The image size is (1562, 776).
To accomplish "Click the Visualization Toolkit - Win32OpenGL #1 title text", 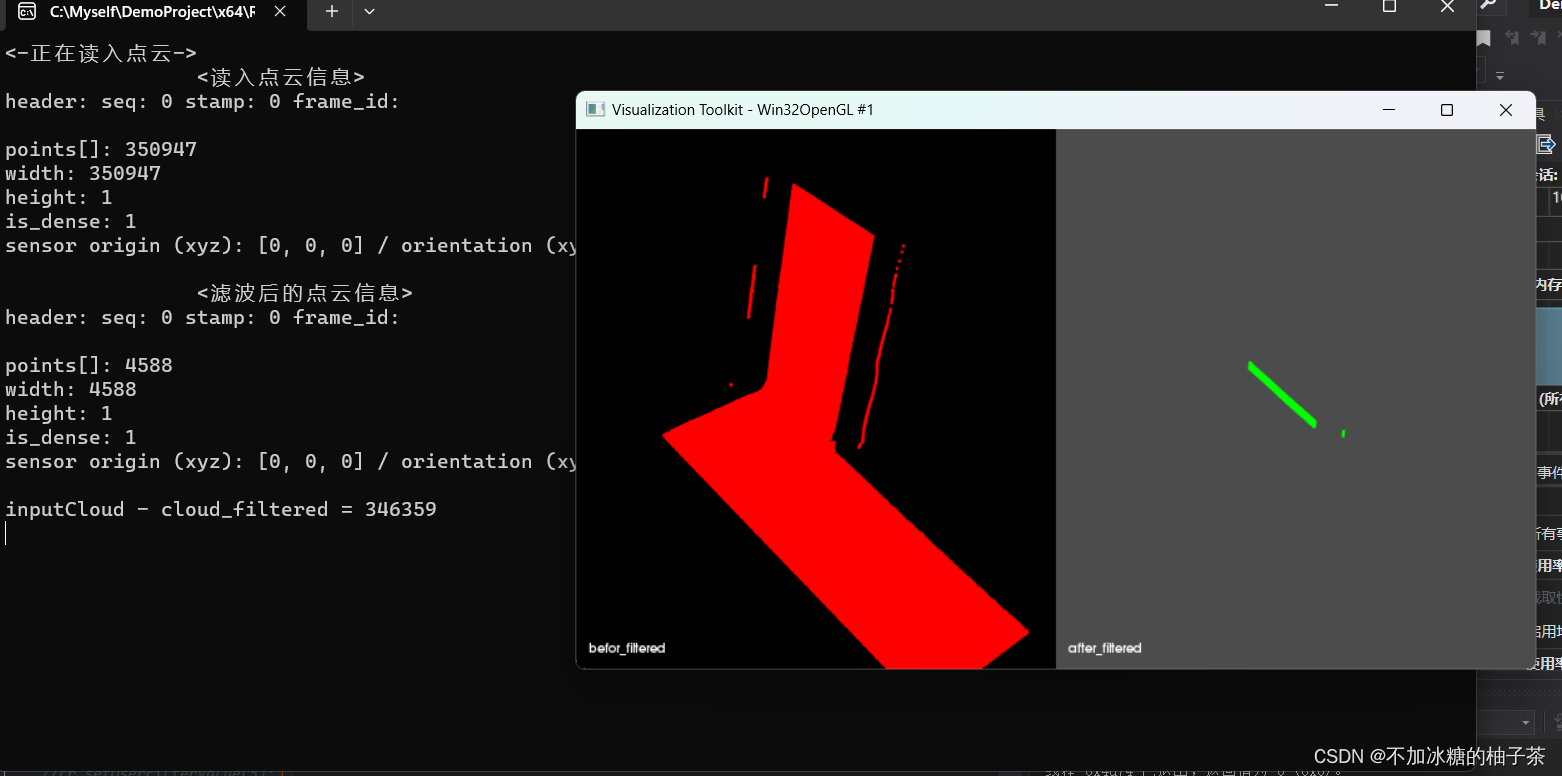I will (x=743, y=110).
